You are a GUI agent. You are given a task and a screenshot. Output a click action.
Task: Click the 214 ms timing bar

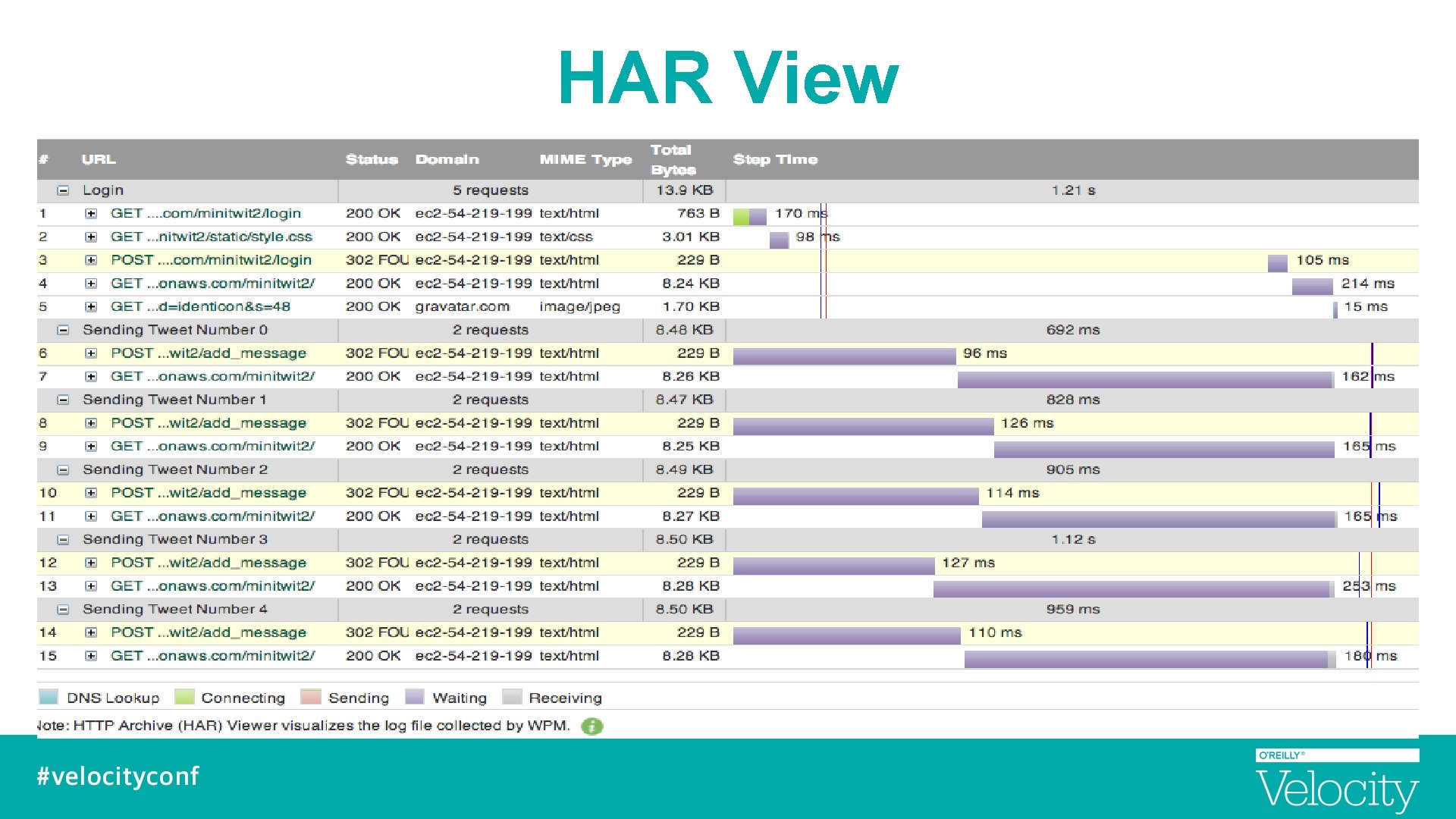coord(1312,286)
